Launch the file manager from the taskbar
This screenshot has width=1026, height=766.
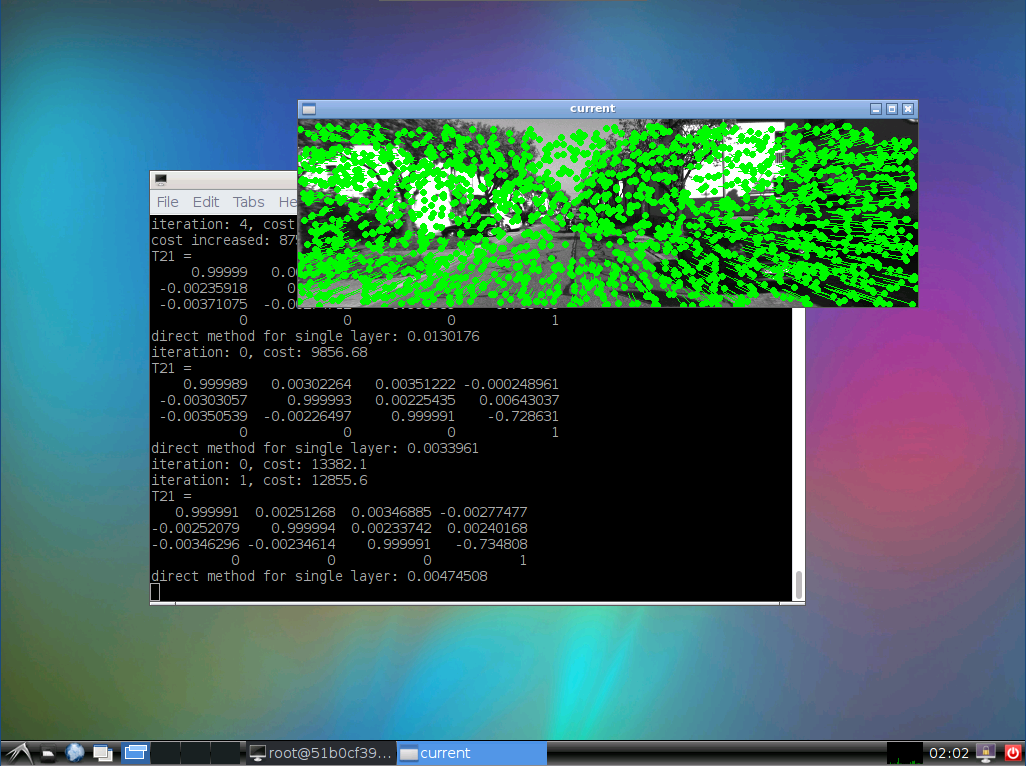[48, 754]
